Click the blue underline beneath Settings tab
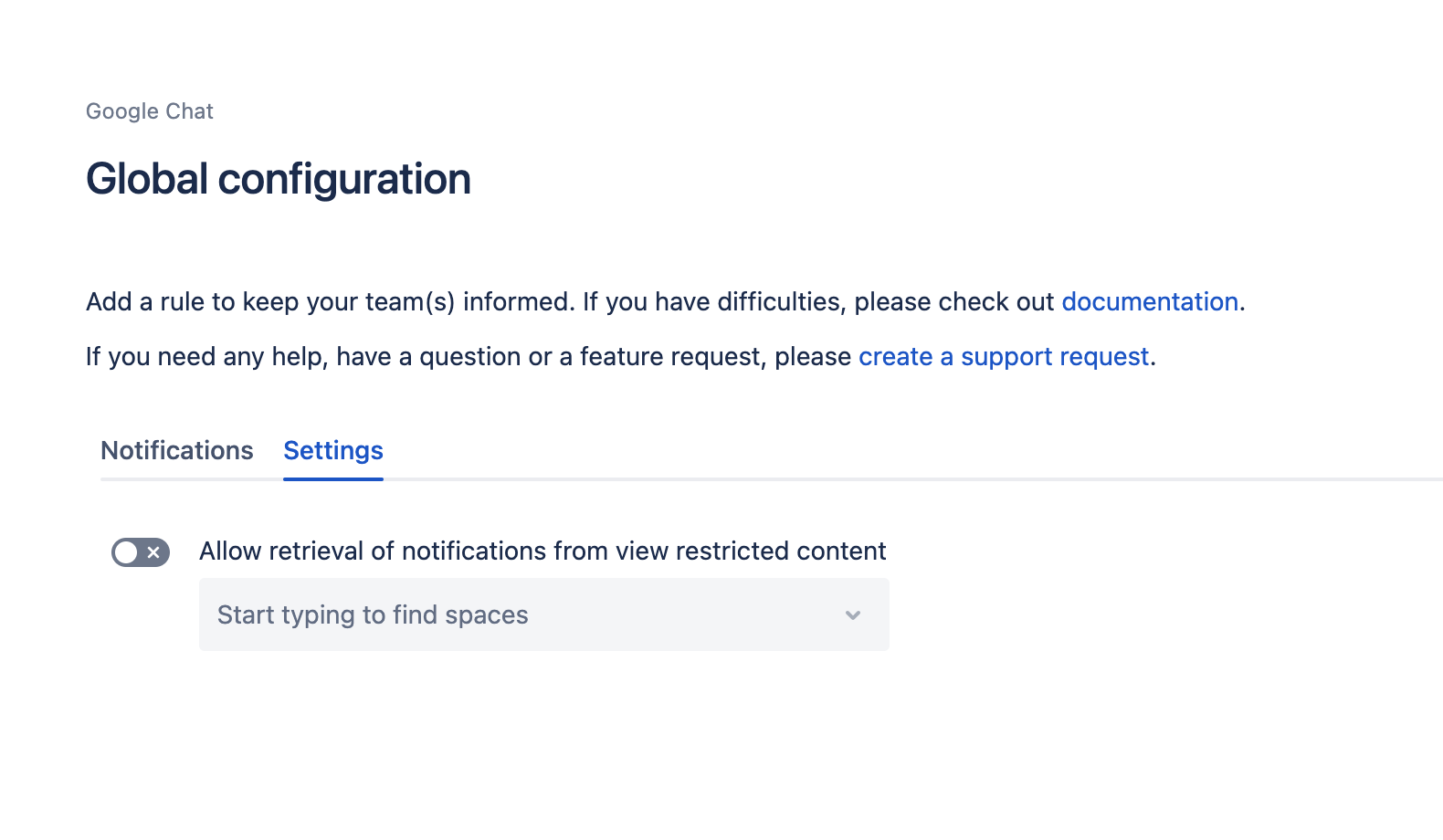This screenshot has height=840, width=1443. pyautogui.click(x=333, y=478)
